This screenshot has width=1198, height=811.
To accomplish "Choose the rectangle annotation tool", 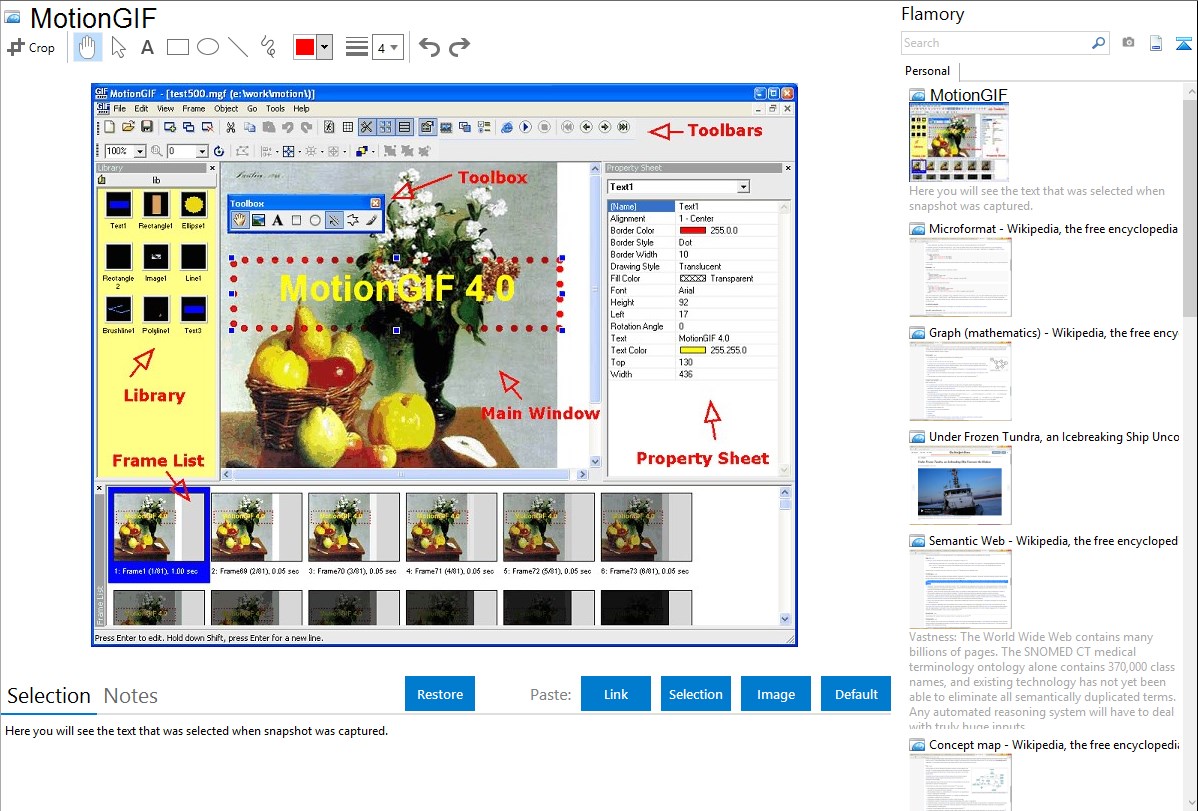I will pyautogui.click(x=177, y=47).
